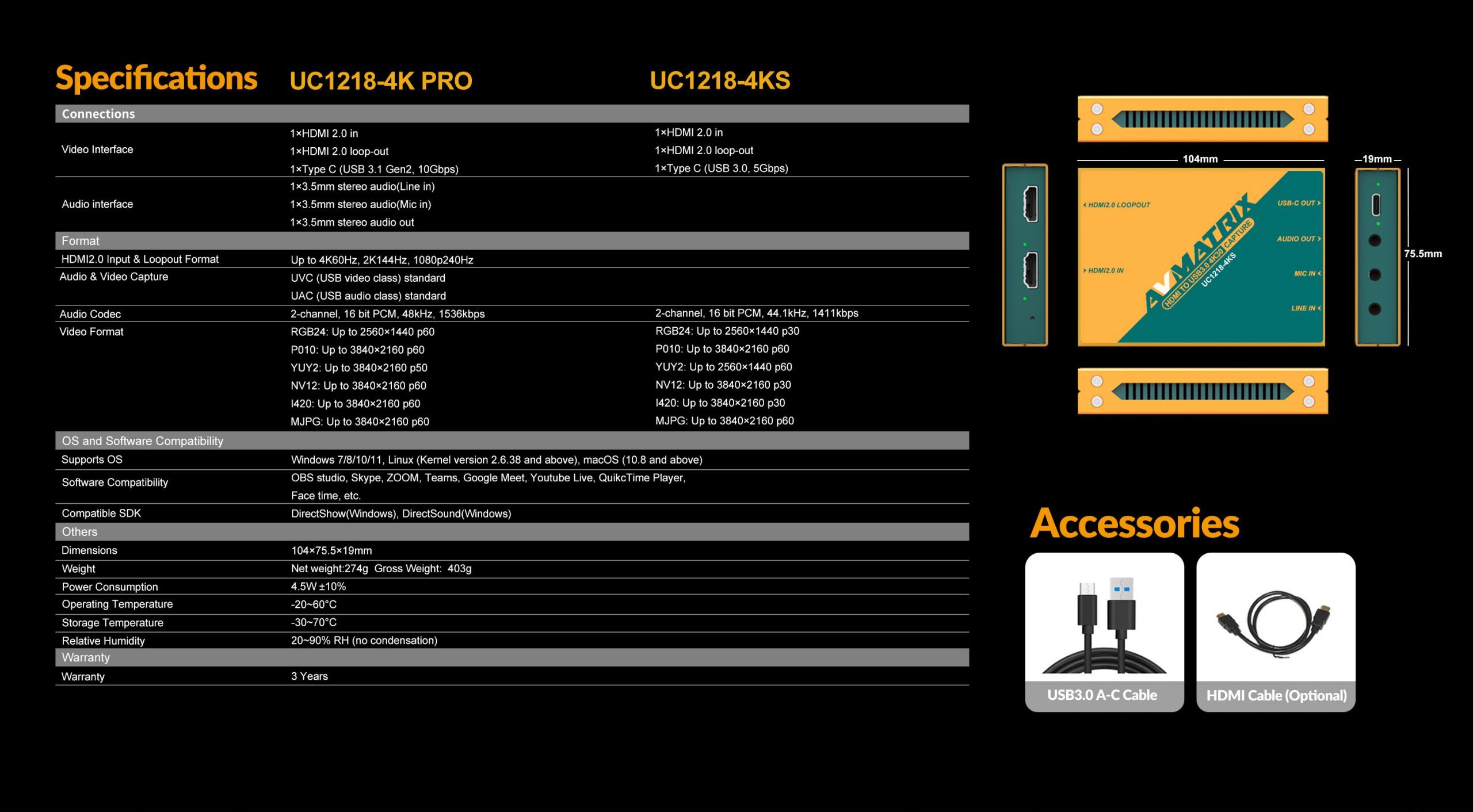Click 'Up to 4K60Hz, 2K144Hz, 1080p240Hz' value

click(x=382, y=260)
